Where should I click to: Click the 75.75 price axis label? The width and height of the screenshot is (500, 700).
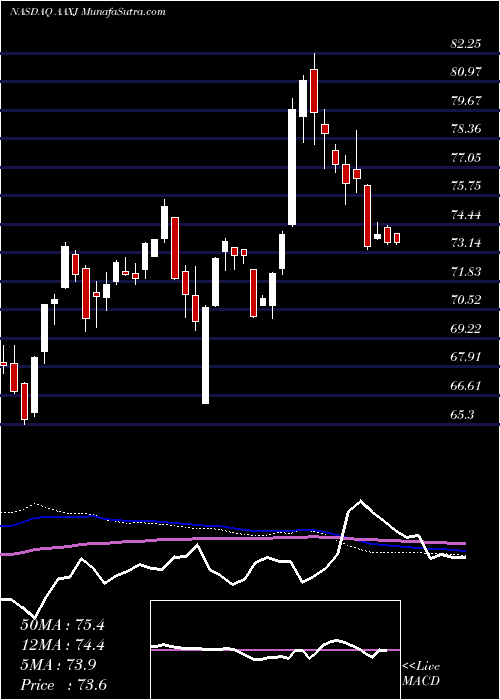point(466,186)
